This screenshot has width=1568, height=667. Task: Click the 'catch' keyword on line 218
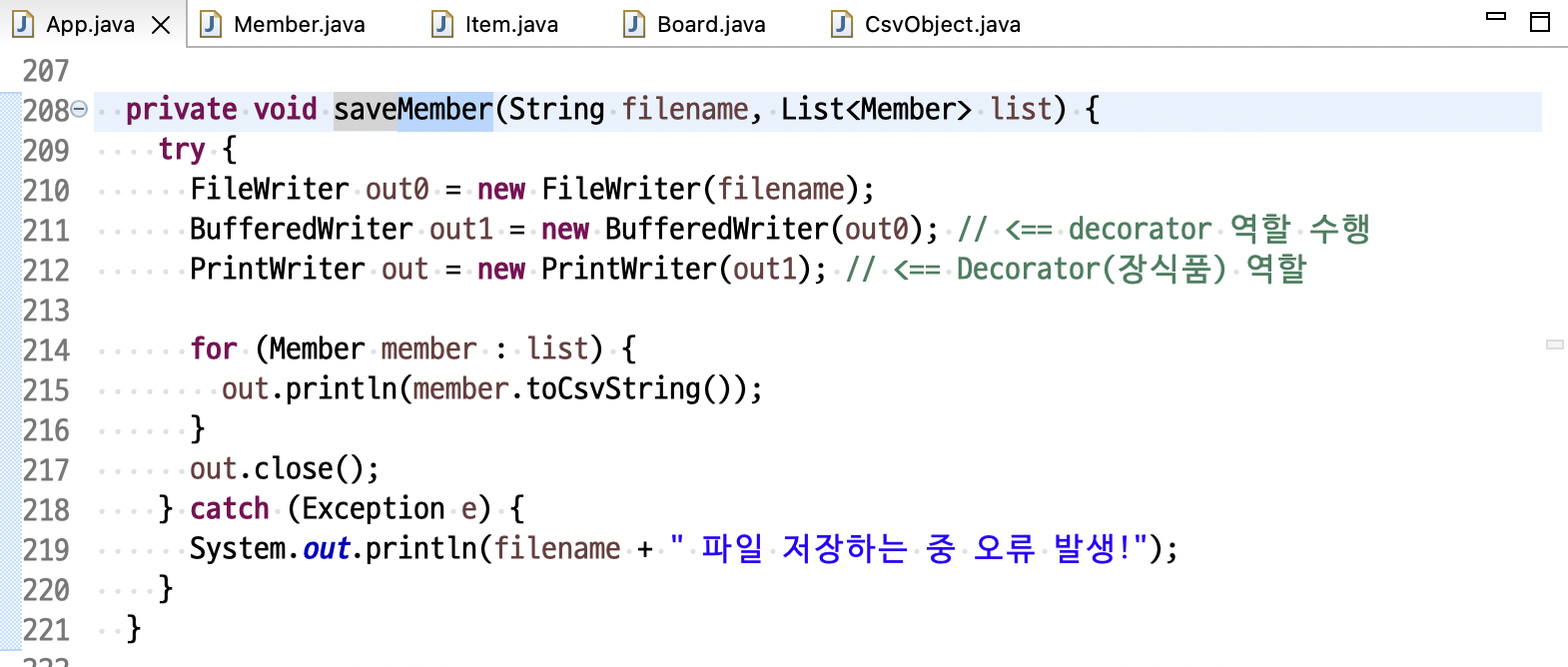click(x=230, y=508)
